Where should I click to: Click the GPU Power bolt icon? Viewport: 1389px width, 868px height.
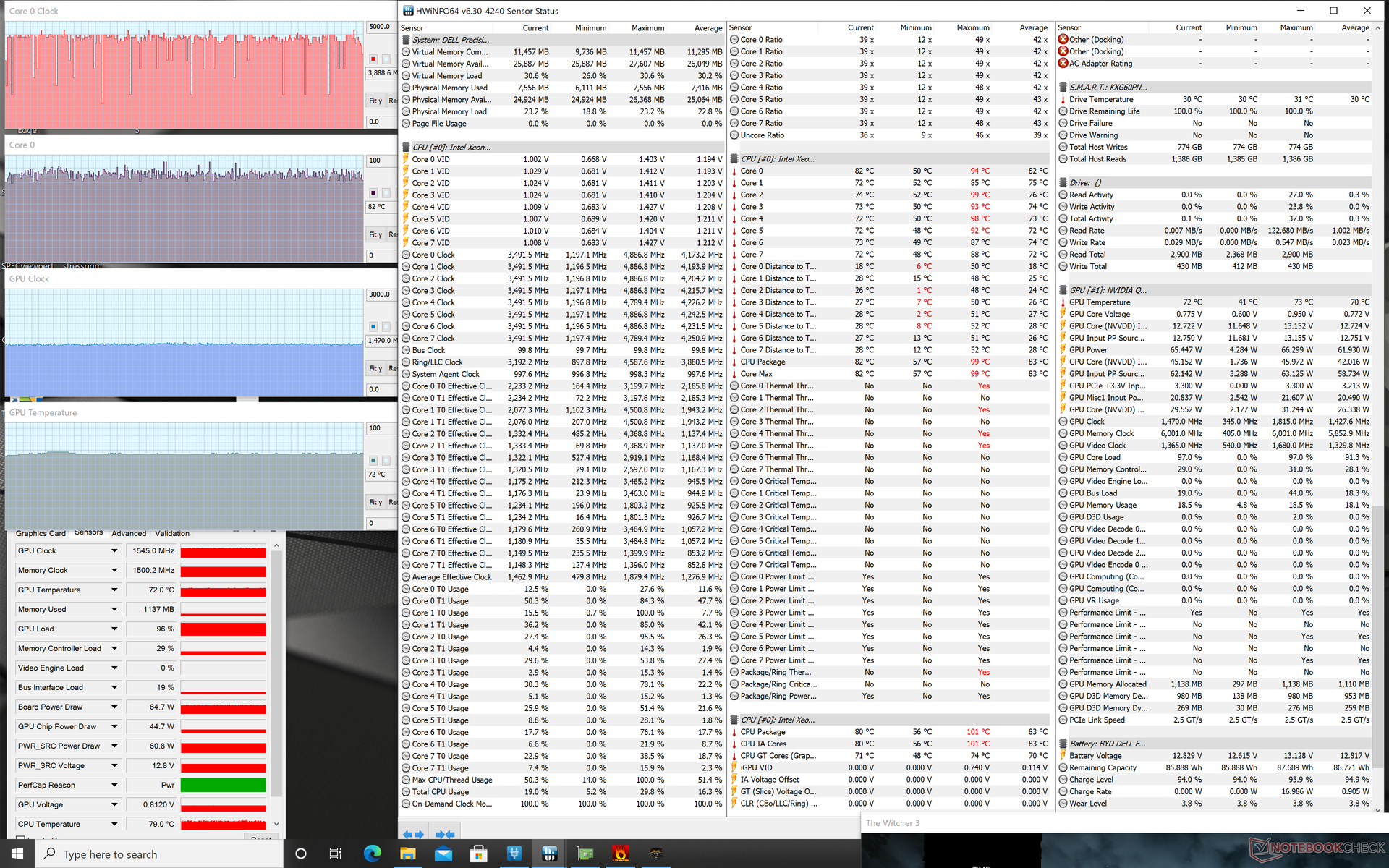tap(1063, 350)
